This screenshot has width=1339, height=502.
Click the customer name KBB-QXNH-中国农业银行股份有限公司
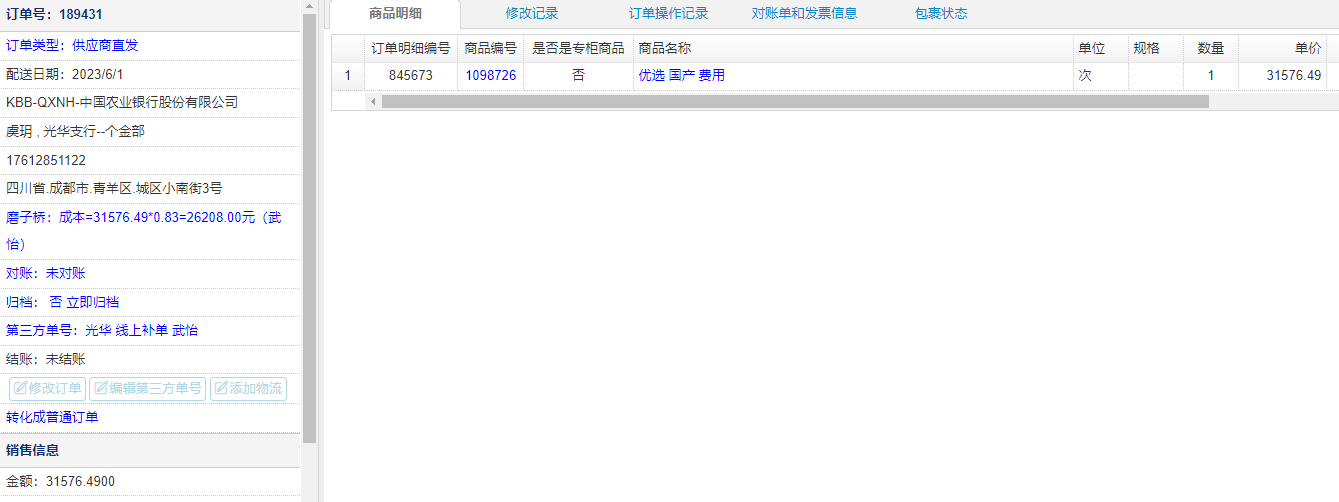point(122,102)
